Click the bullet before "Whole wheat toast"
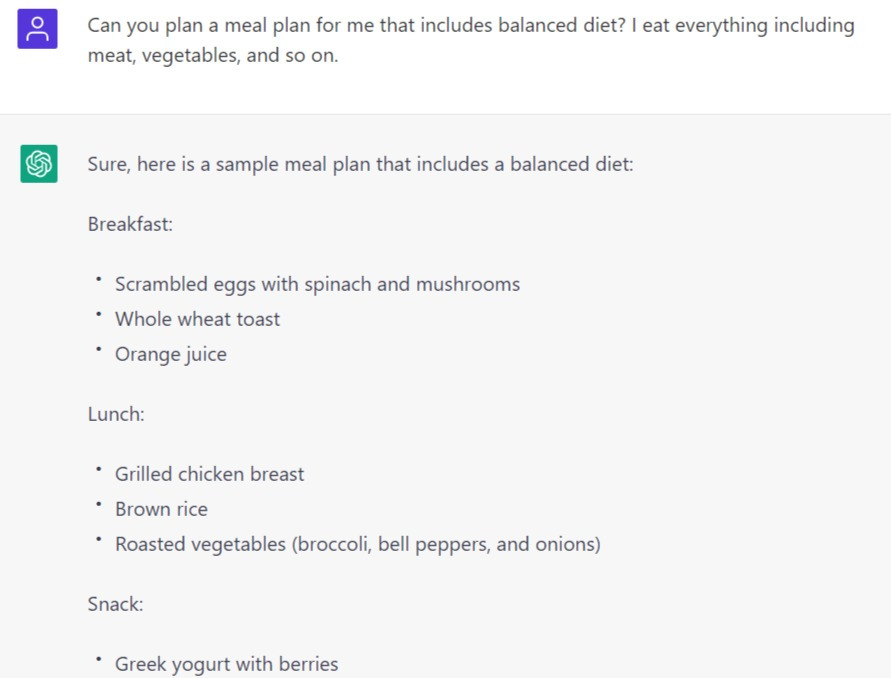Image resolution: width=891 pixels, height=678 pixels. point(99,315)
